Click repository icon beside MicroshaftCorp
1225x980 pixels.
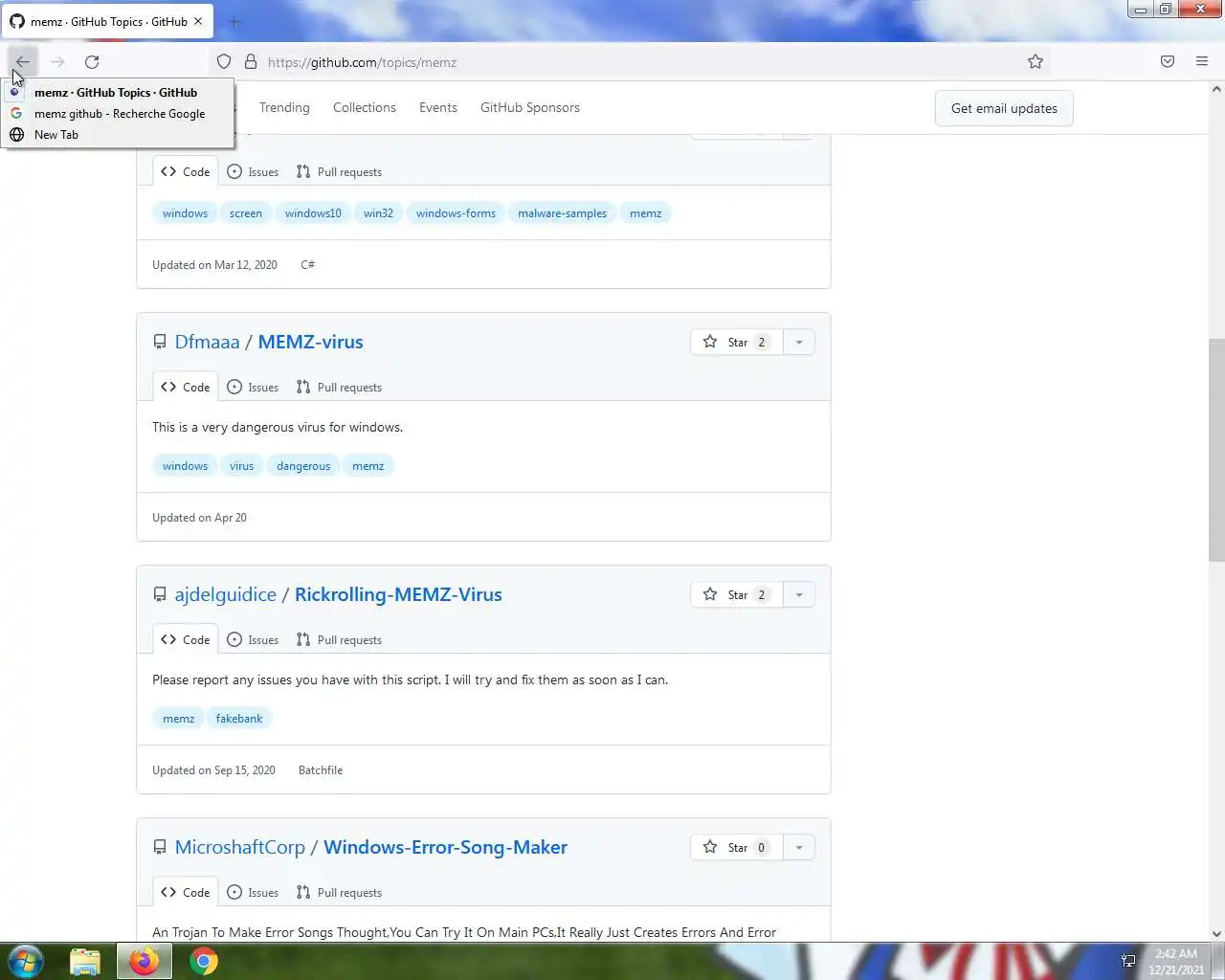click(x=160, y=848)
